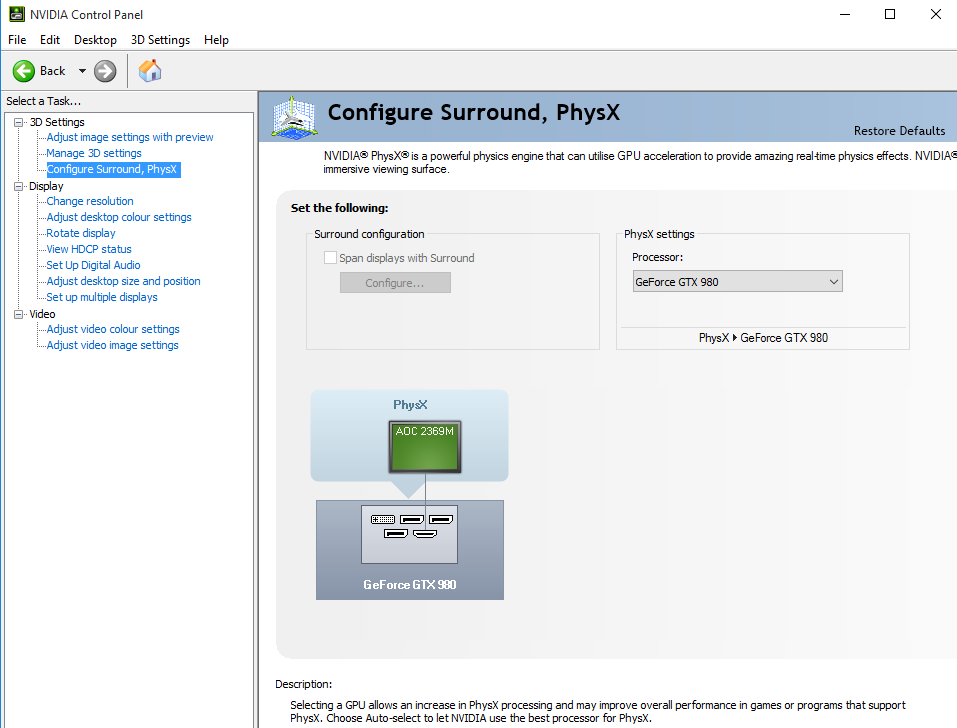The height and width of the screenshot is (728, 957).
Task: Click the grey Forward arrow icon
Action: (105, 71)
